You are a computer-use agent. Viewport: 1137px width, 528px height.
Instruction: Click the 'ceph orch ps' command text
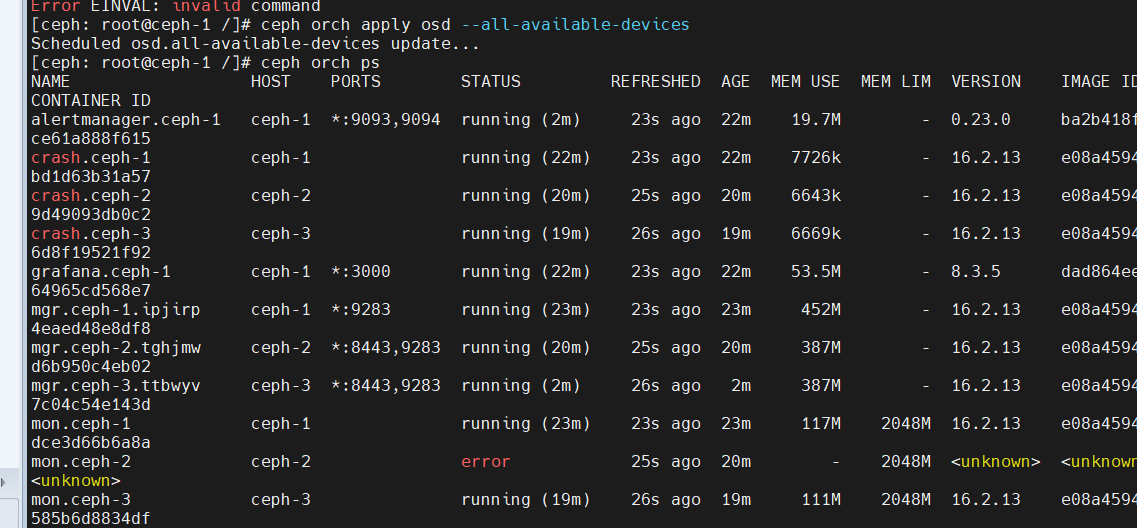point(321,62)
